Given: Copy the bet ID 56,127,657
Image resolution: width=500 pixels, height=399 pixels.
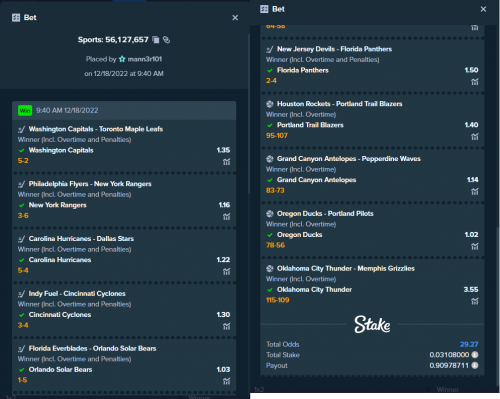Looking at the screenshot, I should pyautogui.click(x=156, y=40).
